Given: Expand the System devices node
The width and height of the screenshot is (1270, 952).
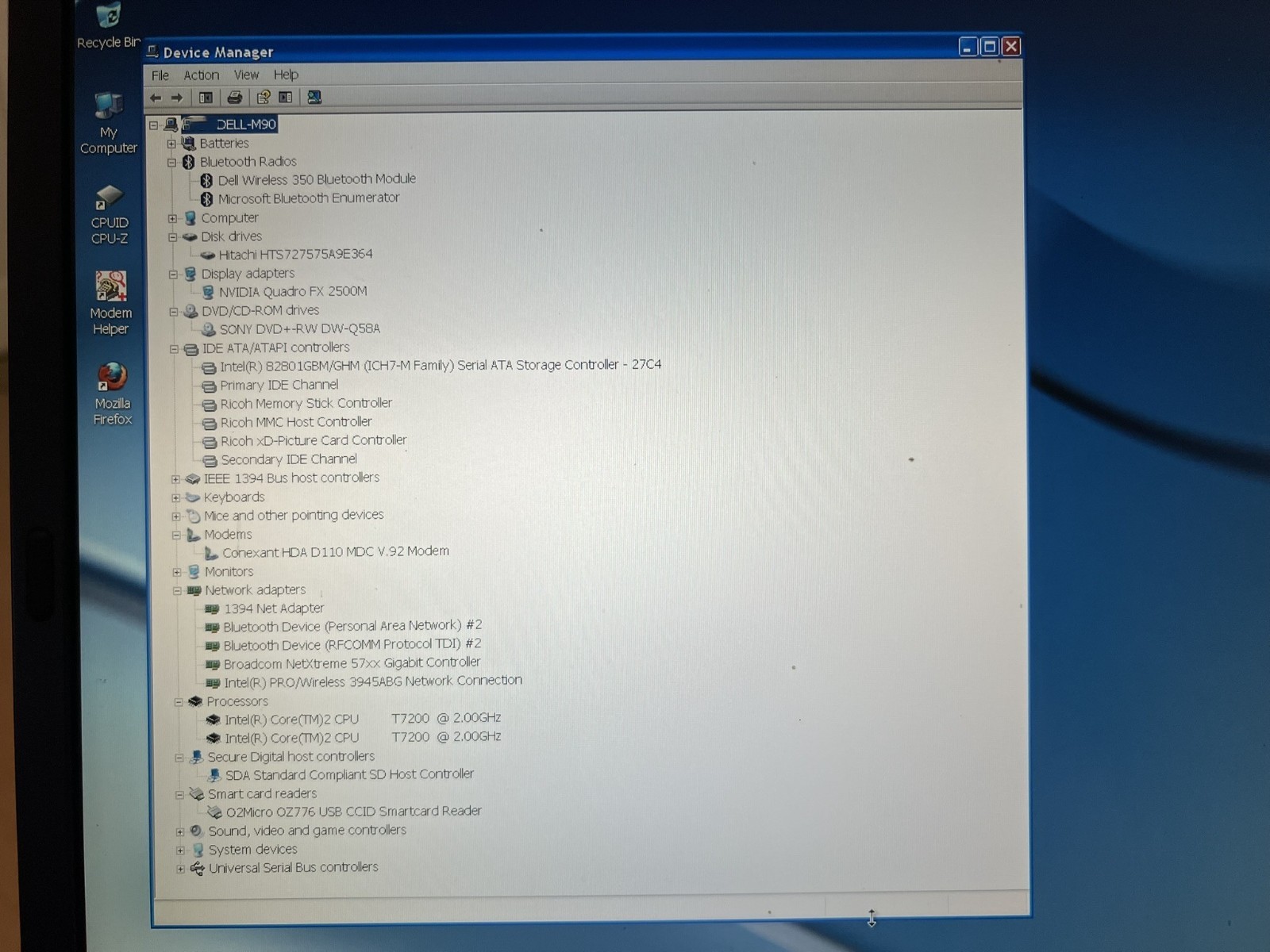Looking at the screenshot, I should click(x=180, y=850).
